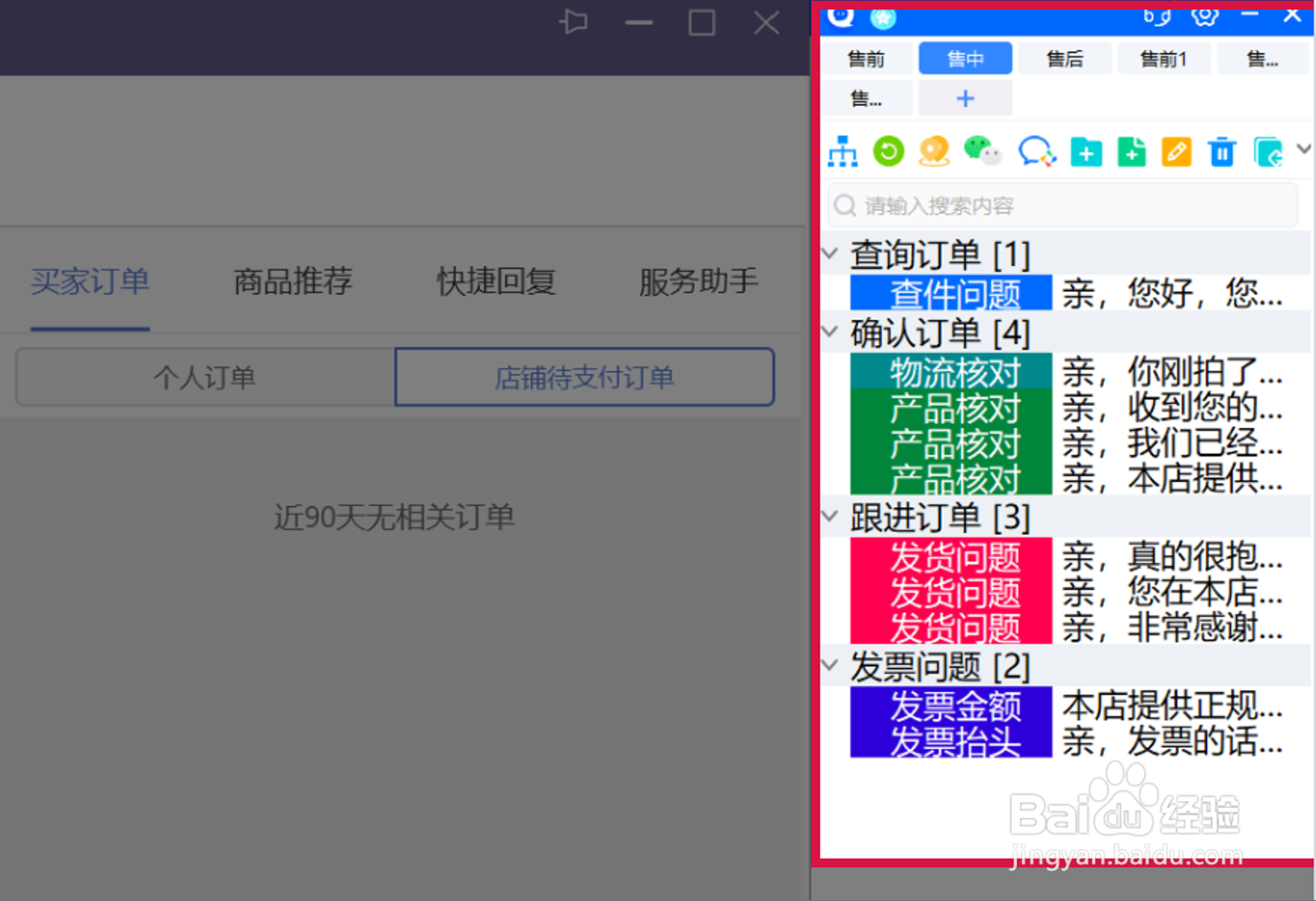Select the 发票金额 reply entry
The image size is (1316, 901).
coord(951,704)
